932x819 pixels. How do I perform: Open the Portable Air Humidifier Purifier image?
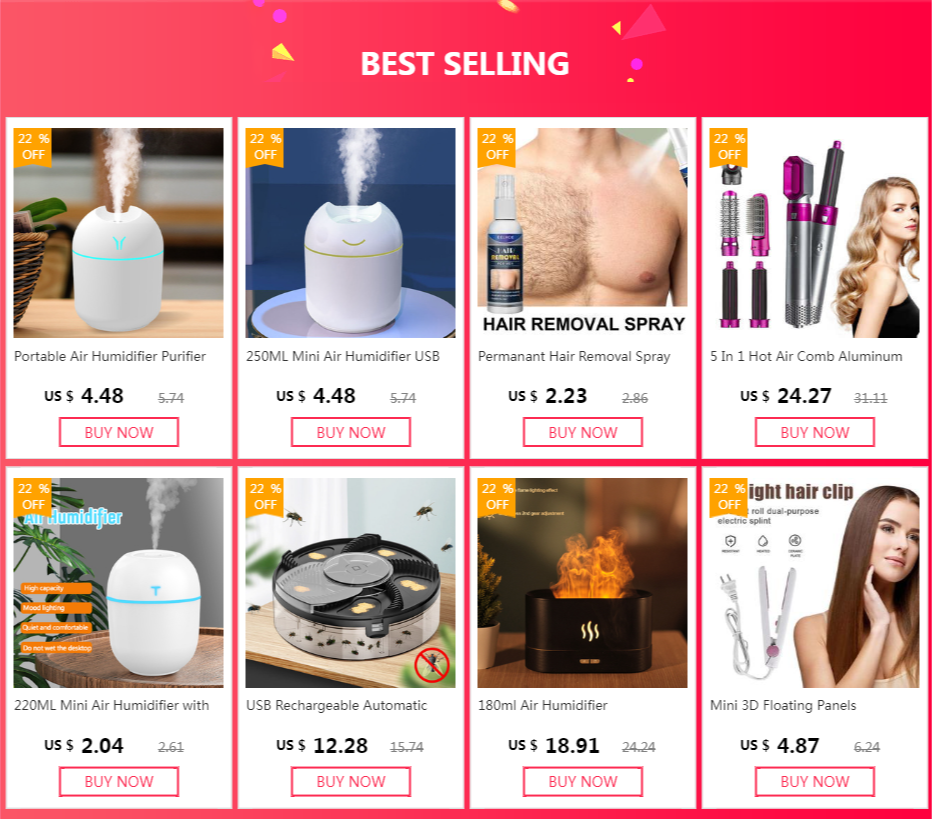(119, 233)
